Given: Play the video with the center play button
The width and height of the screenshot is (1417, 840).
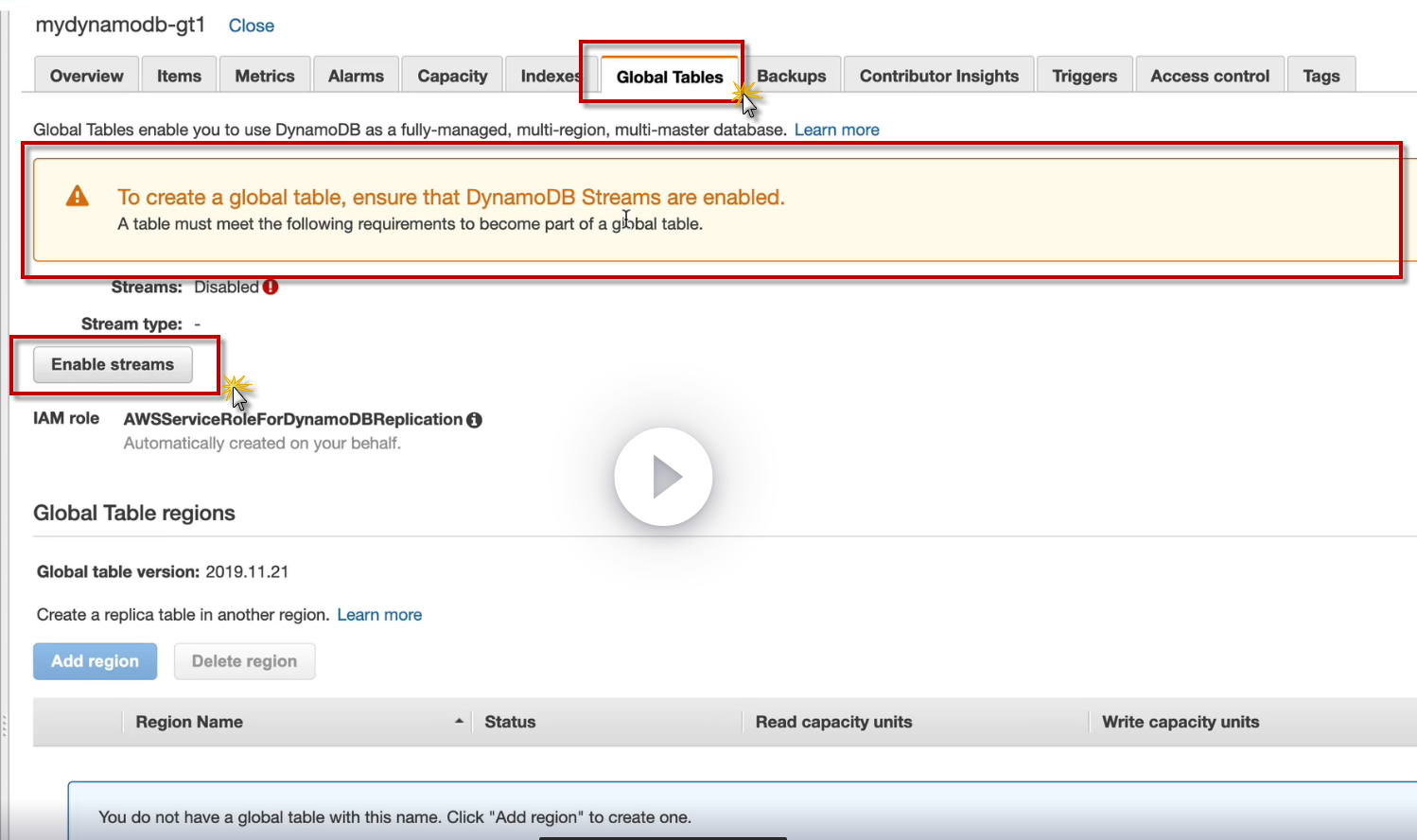Looking at the screenshot, I should [663, 477].
